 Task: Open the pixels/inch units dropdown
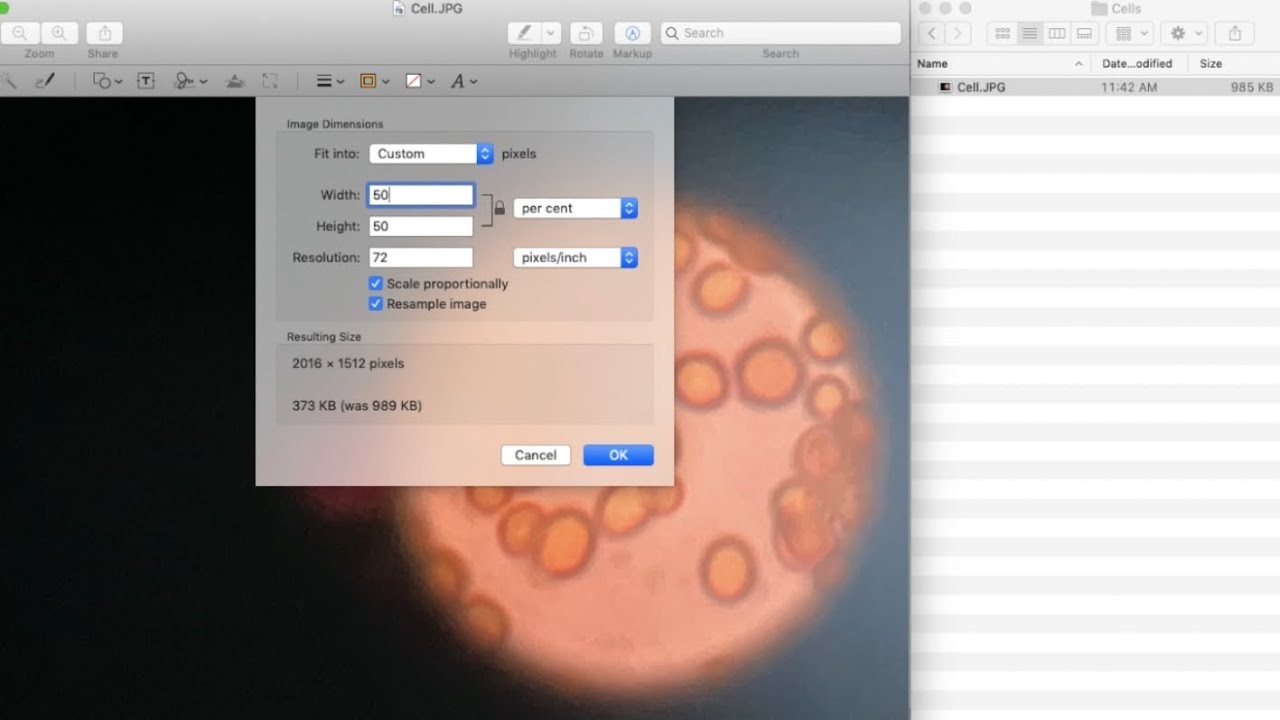(x=575, y=258)
